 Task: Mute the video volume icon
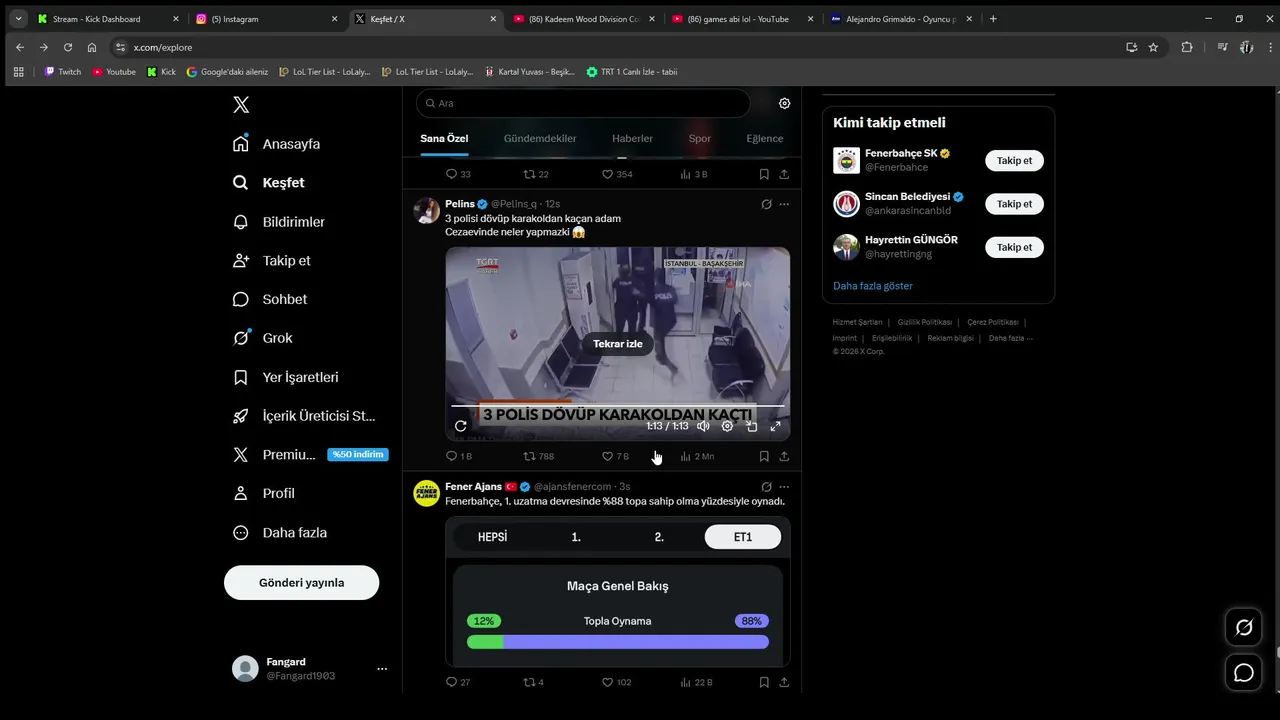[x=703, y=426]
